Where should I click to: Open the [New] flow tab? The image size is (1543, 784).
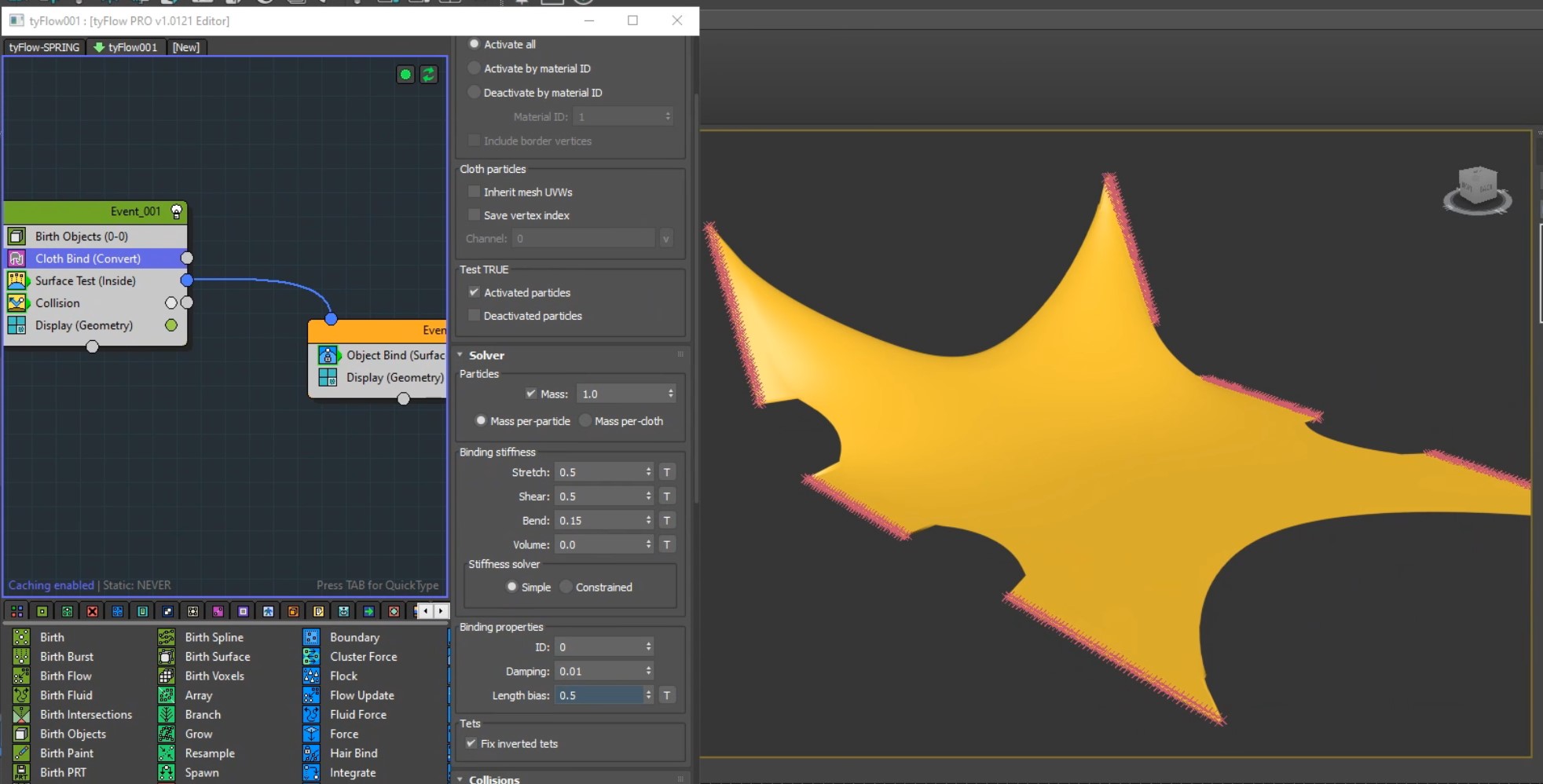[185, 47]
